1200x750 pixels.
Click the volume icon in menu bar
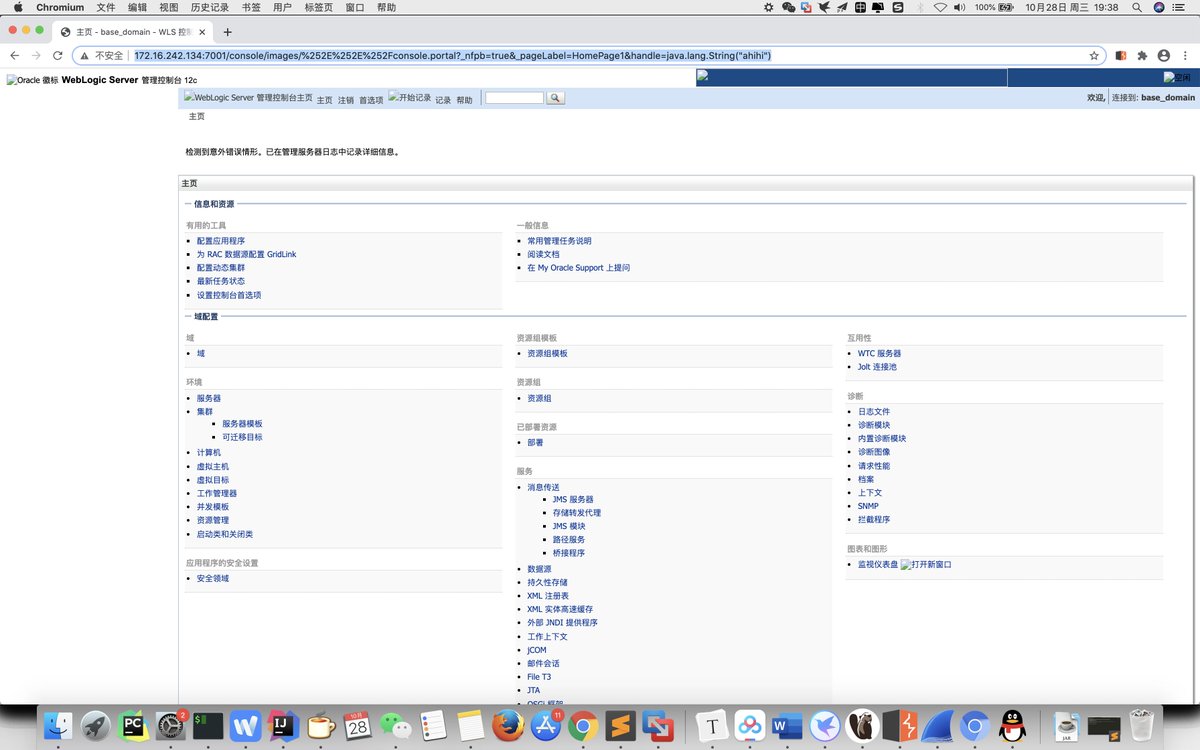pos(959,7)
